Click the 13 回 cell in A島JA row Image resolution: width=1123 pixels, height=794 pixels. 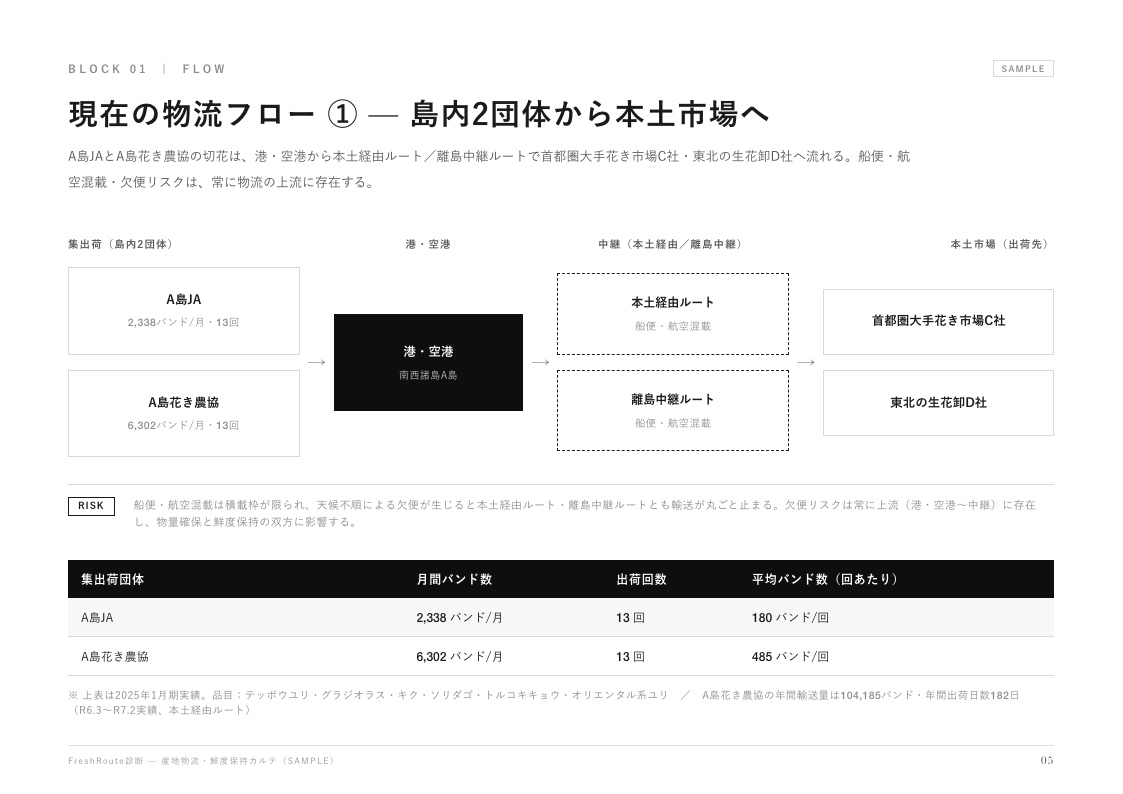point(630,617)
